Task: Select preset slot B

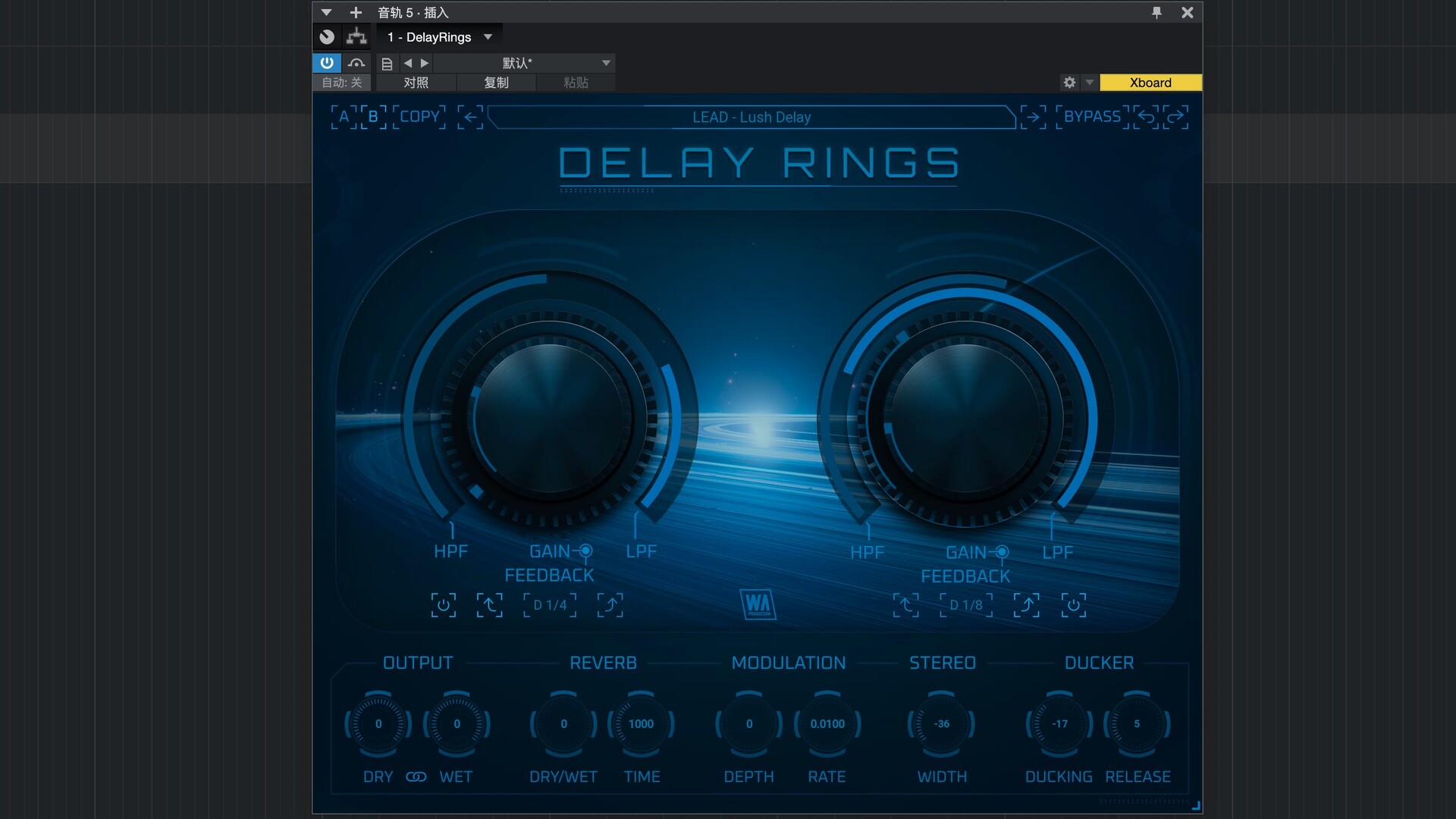Action: pyautogui.click(x=373, y=117)
